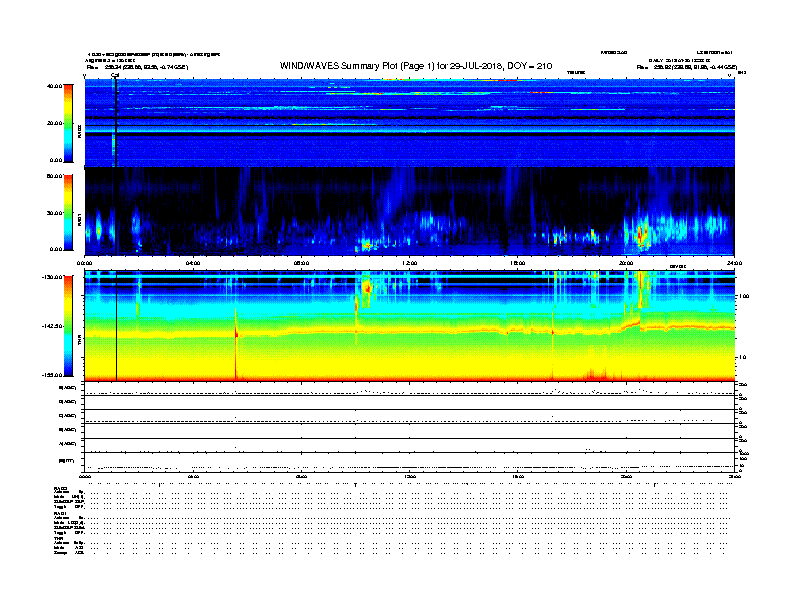Click the RAD2 intensity color bar
The height and width of the screenshot is (612, 792).
68,123
